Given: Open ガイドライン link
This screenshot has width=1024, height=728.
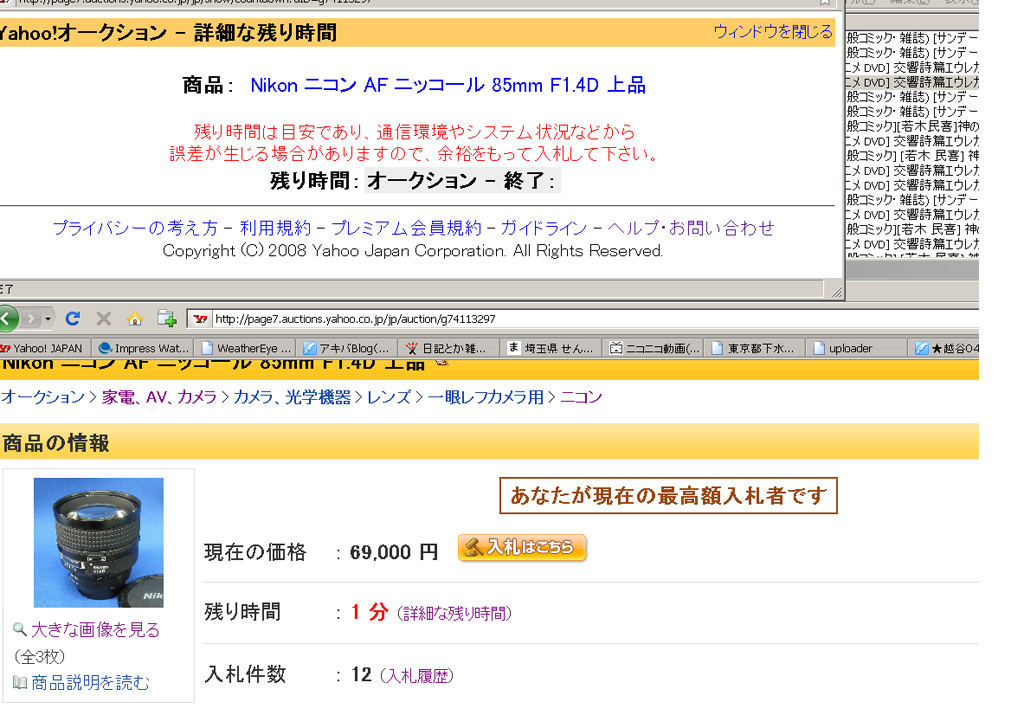Looking at the screenshot, I should tap(543, 228).
